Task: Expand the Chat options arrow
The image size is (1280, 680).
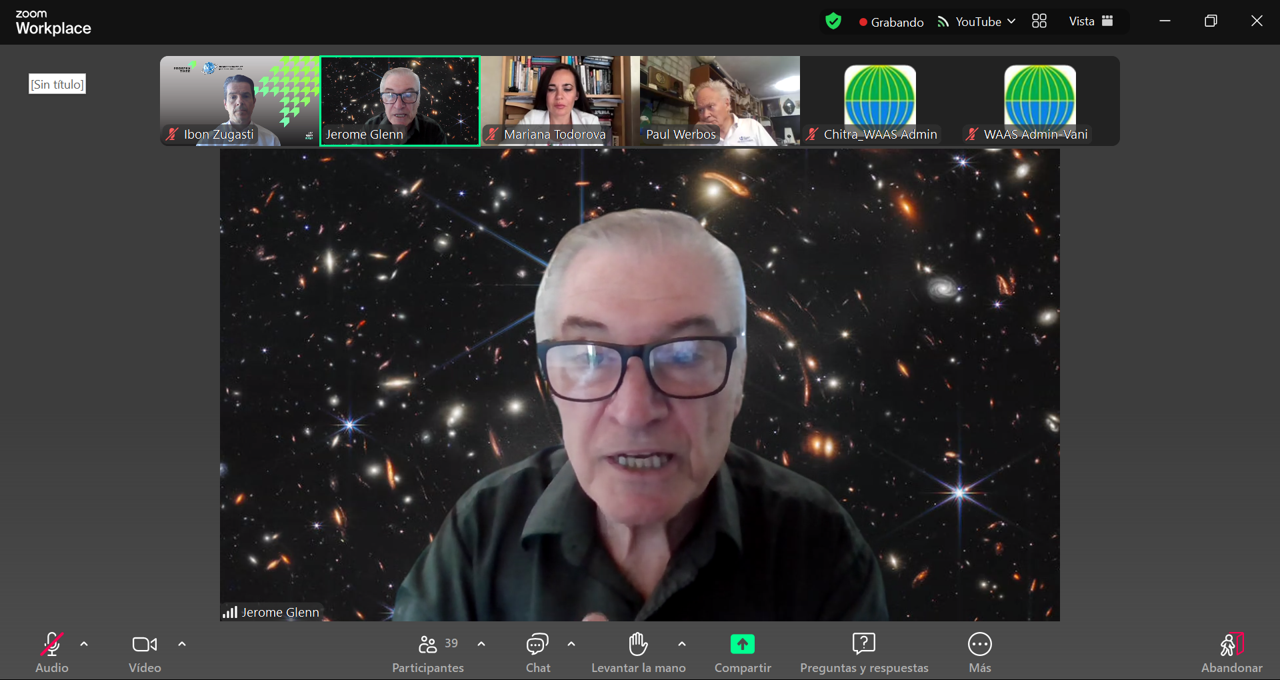Action: (x=571, y=645)
